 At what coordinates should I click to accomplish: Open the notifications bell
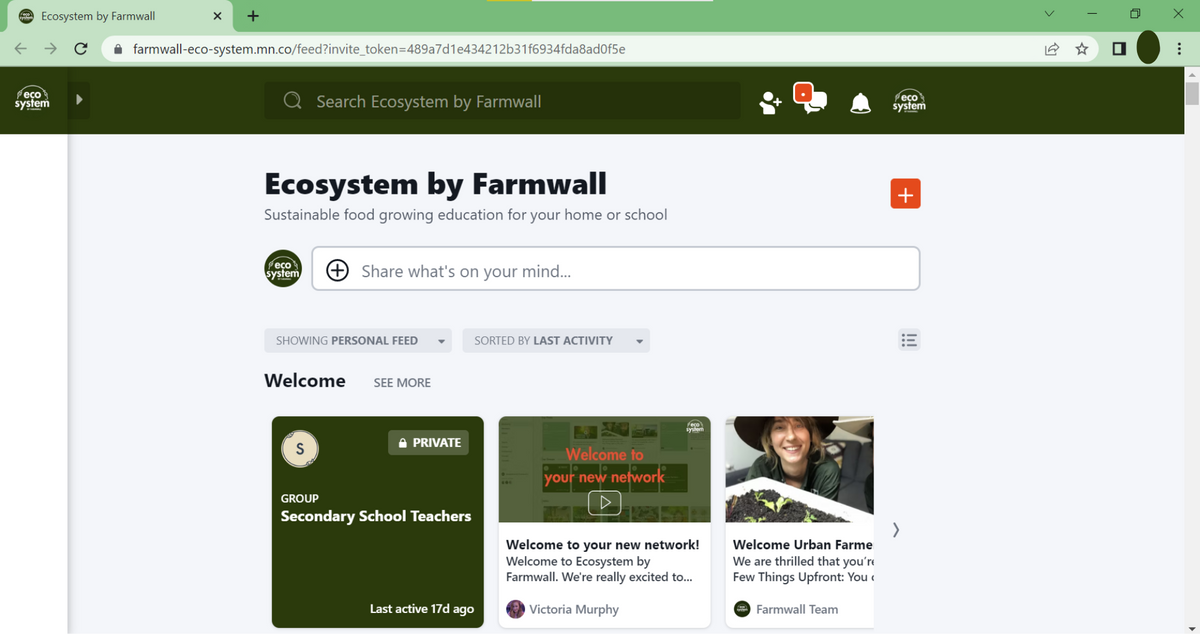860,102
